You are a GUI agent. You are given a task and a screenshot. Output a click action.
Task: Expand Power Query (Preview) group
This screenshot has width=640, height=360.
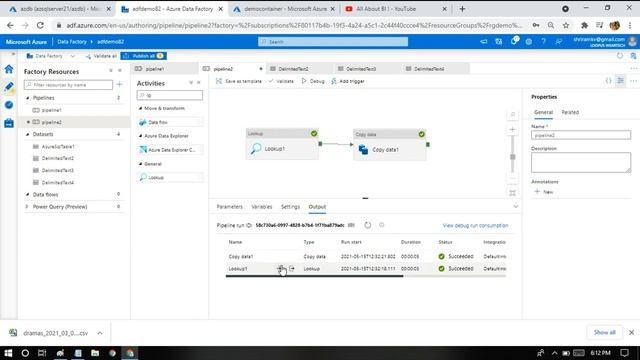[27, 207]
